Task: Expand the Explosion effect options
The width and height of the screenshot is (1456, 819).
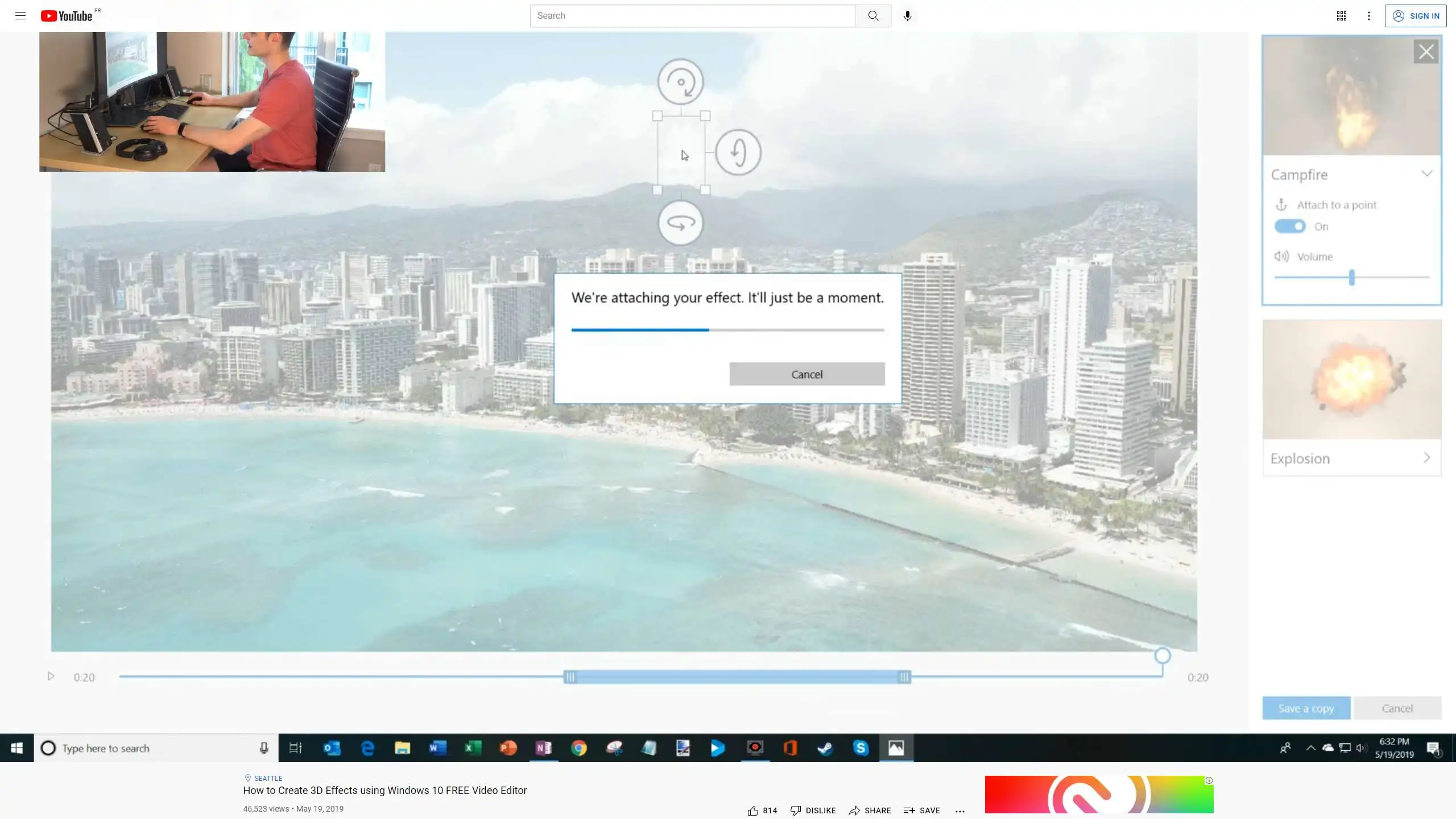Action: click(x=1426, y=458)
